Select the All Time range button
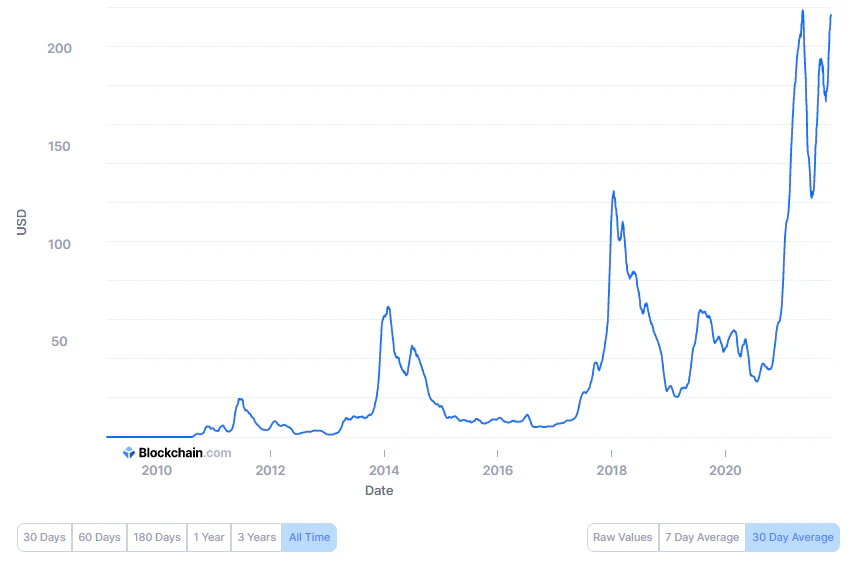The width and height of the screenshot is (863, 562). [x=309, y=537]
